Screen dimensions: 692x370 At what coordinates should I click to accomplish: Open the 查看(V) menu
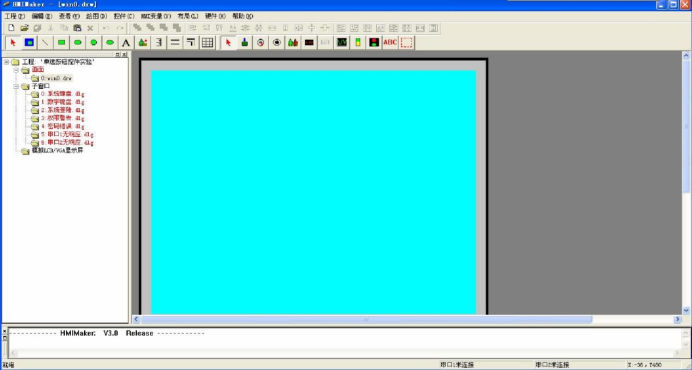(x=69, y=16)
